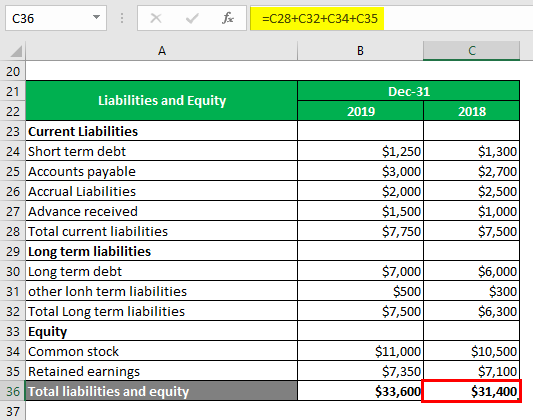Click the formula bar text =C28+C32+C34+C35
Viewport: 533px width, 420px height.
320,18
